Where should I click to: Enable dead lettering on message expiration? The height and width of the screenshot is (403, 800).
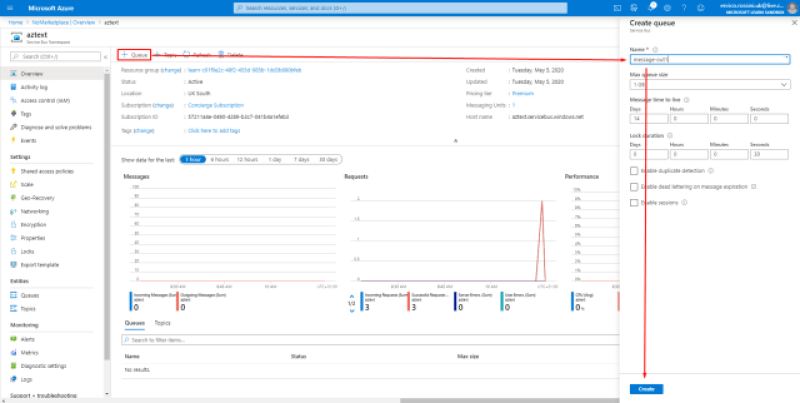click(x=634, y=187)
